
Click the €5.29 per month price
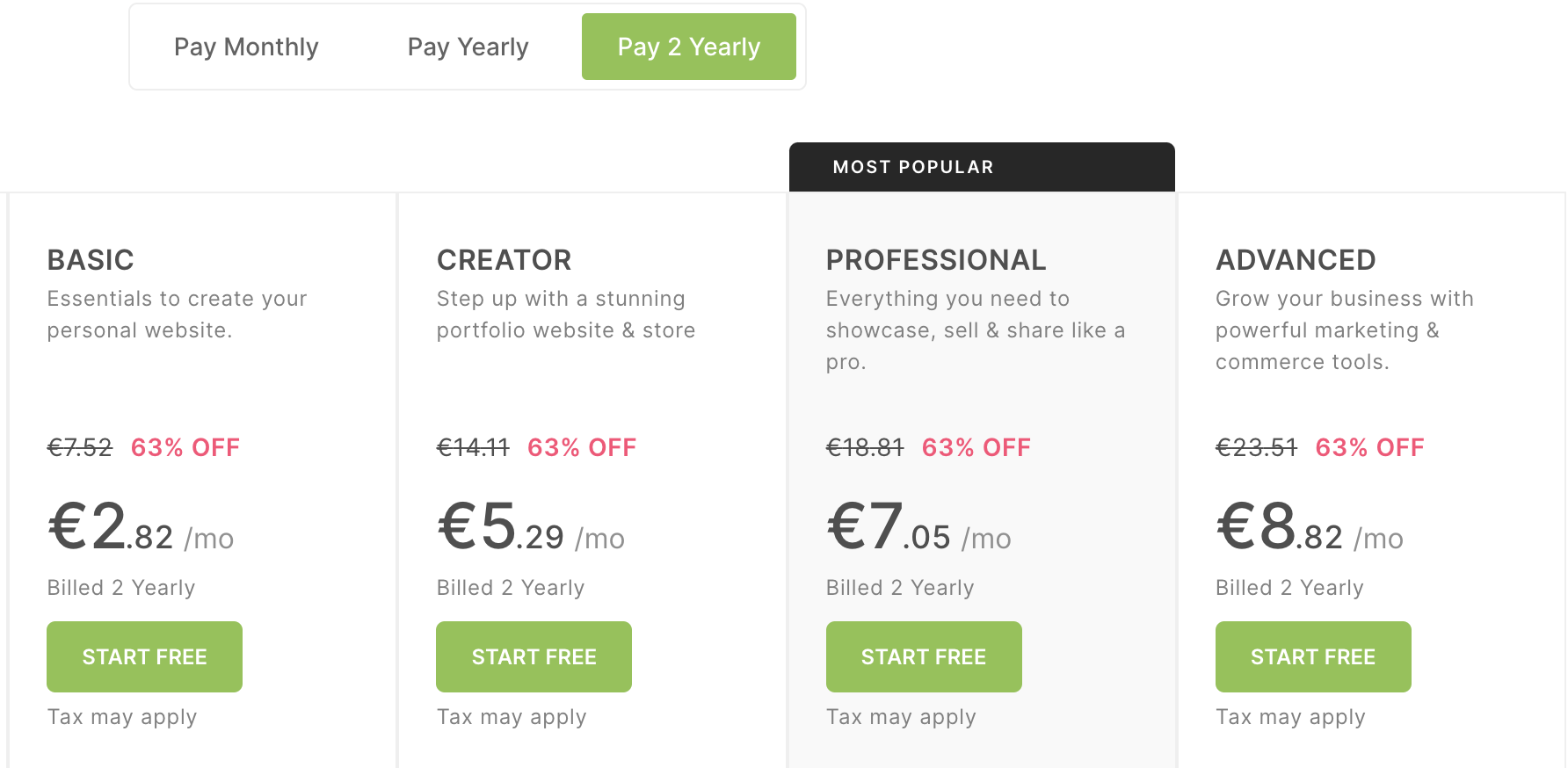tap(530, 529)
